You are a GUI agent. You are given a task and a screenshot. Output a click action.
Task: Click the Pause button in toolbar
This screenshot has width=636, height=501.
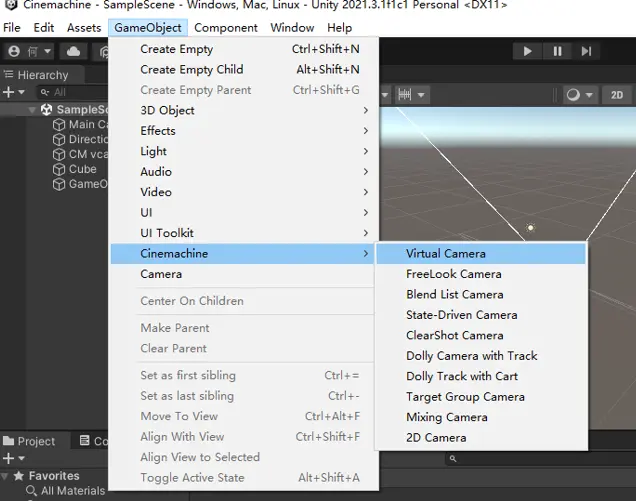click(557, 51)
